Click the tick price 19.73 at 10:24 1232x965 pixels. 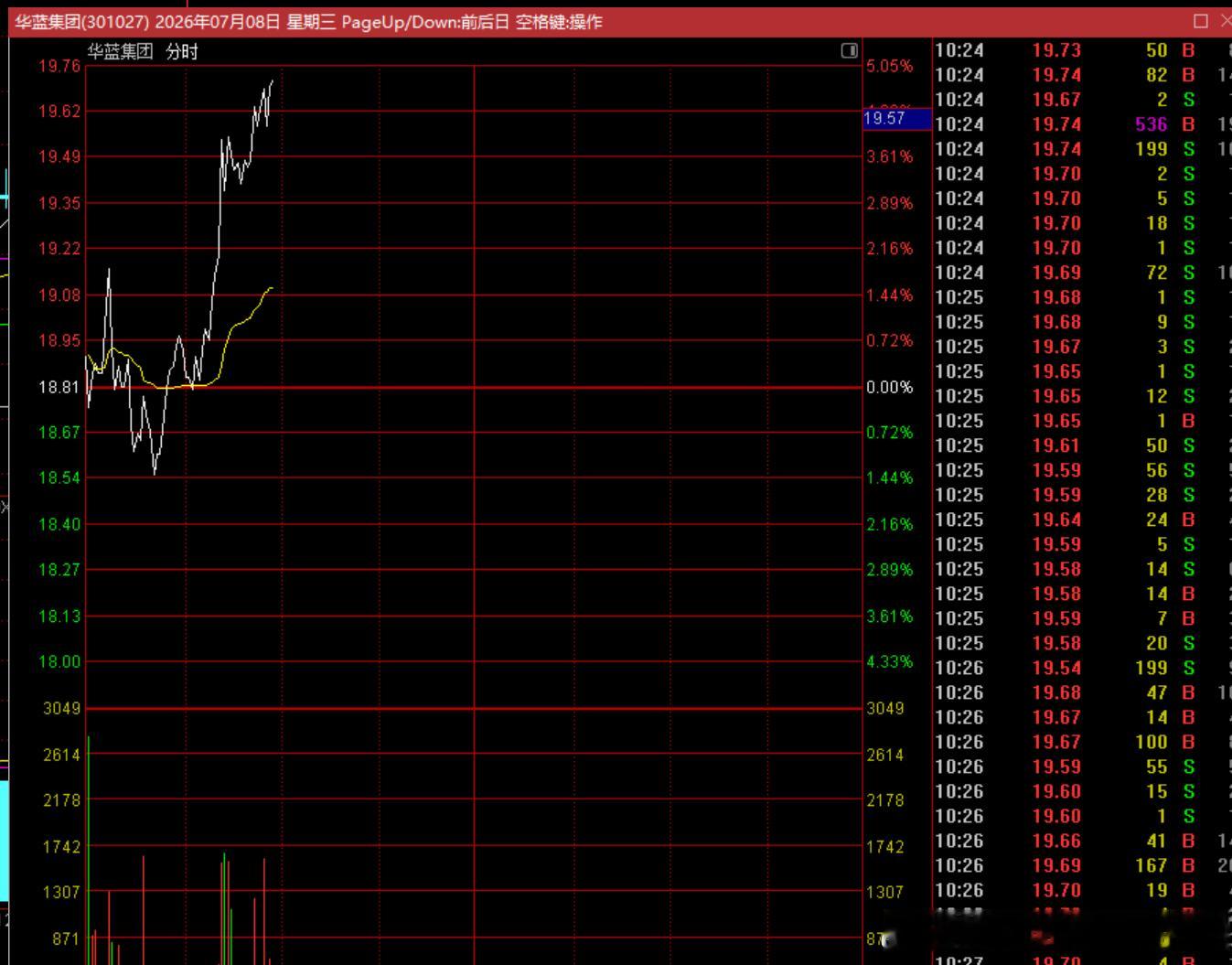(1056, 50)
